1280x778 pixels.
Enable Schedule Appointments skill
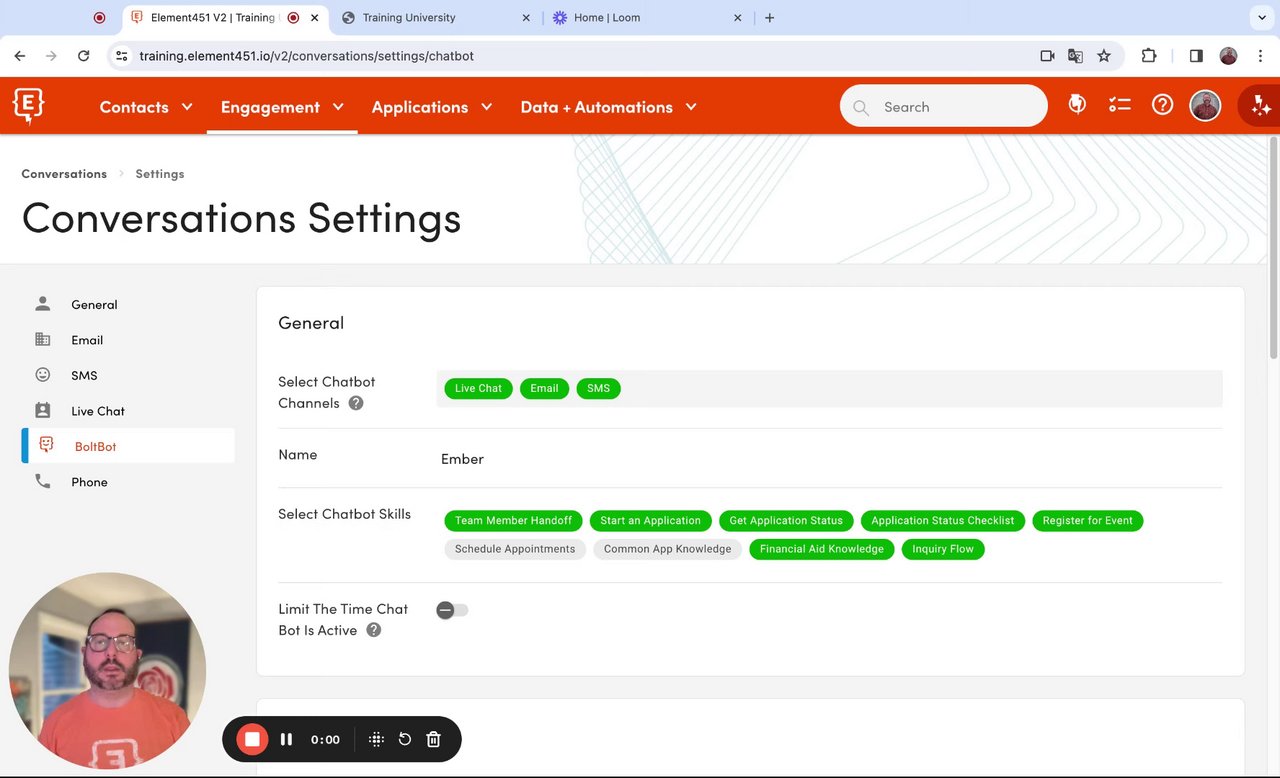click(515, 549)
